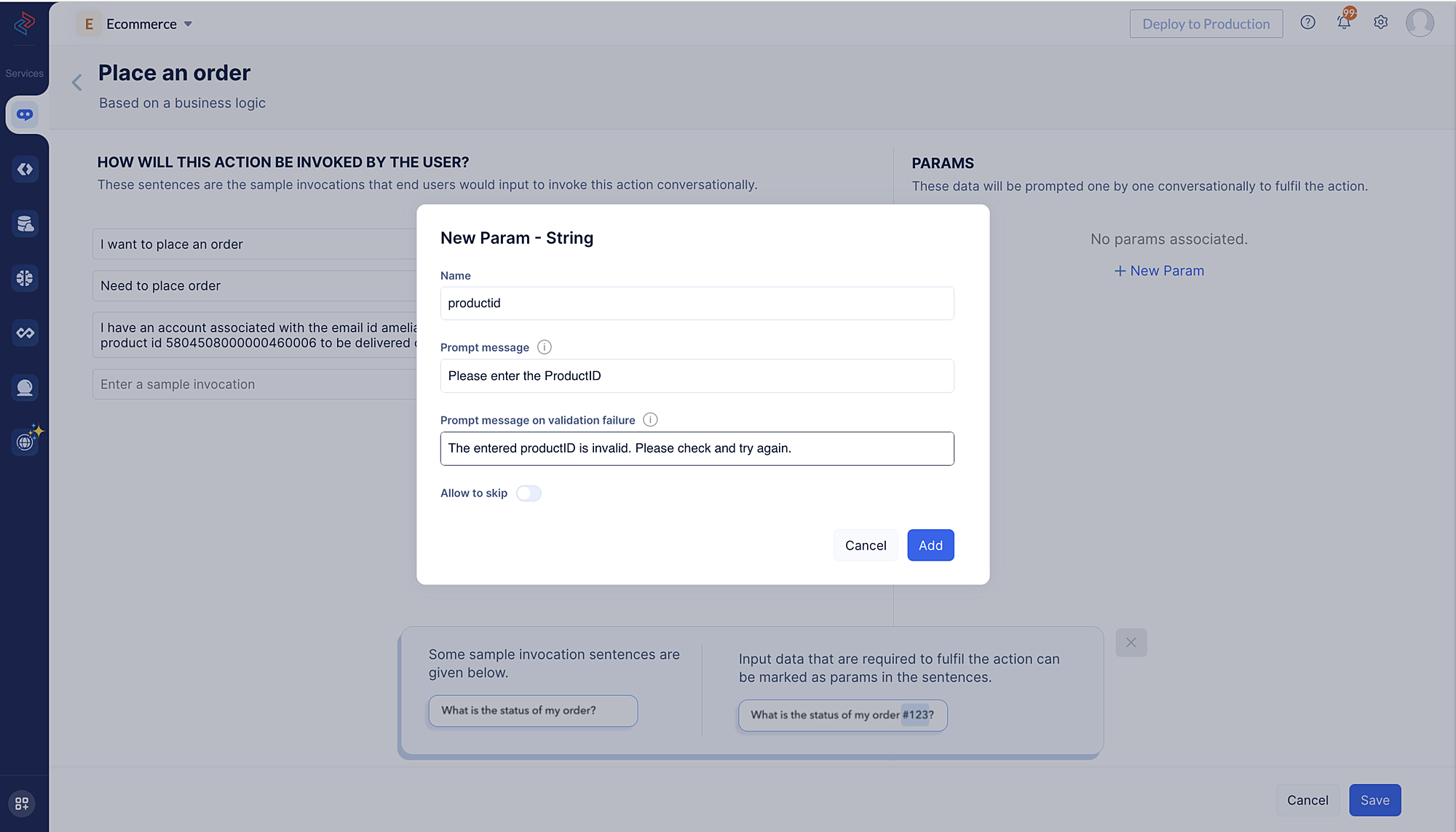Screen dimensions: 1456x832
Task: Click Deploy to Production menu button
Action: click(1205, 23)
